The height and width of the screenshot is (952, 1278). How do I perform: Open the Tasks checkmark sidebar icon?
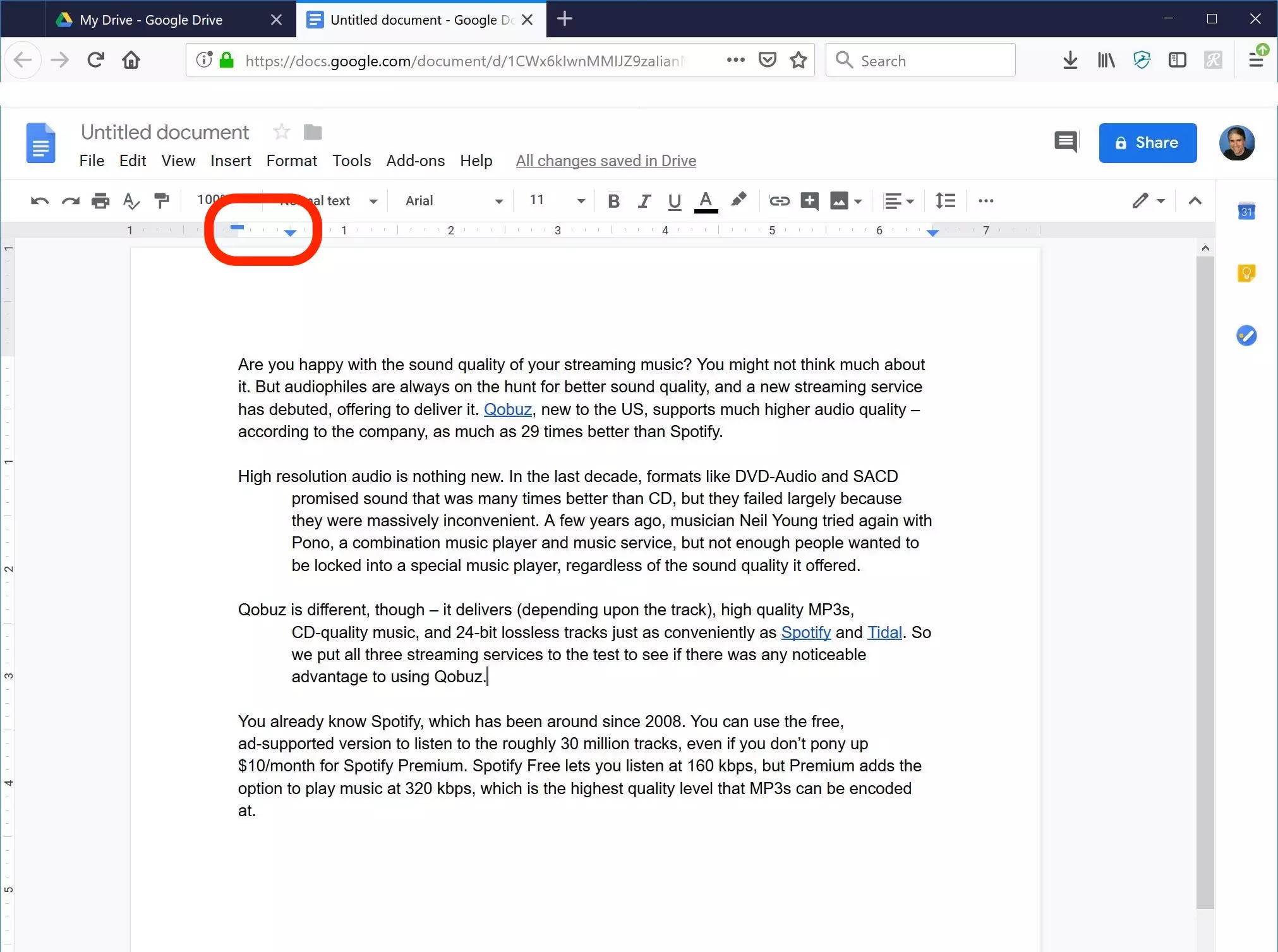[x=1246, y=335]
